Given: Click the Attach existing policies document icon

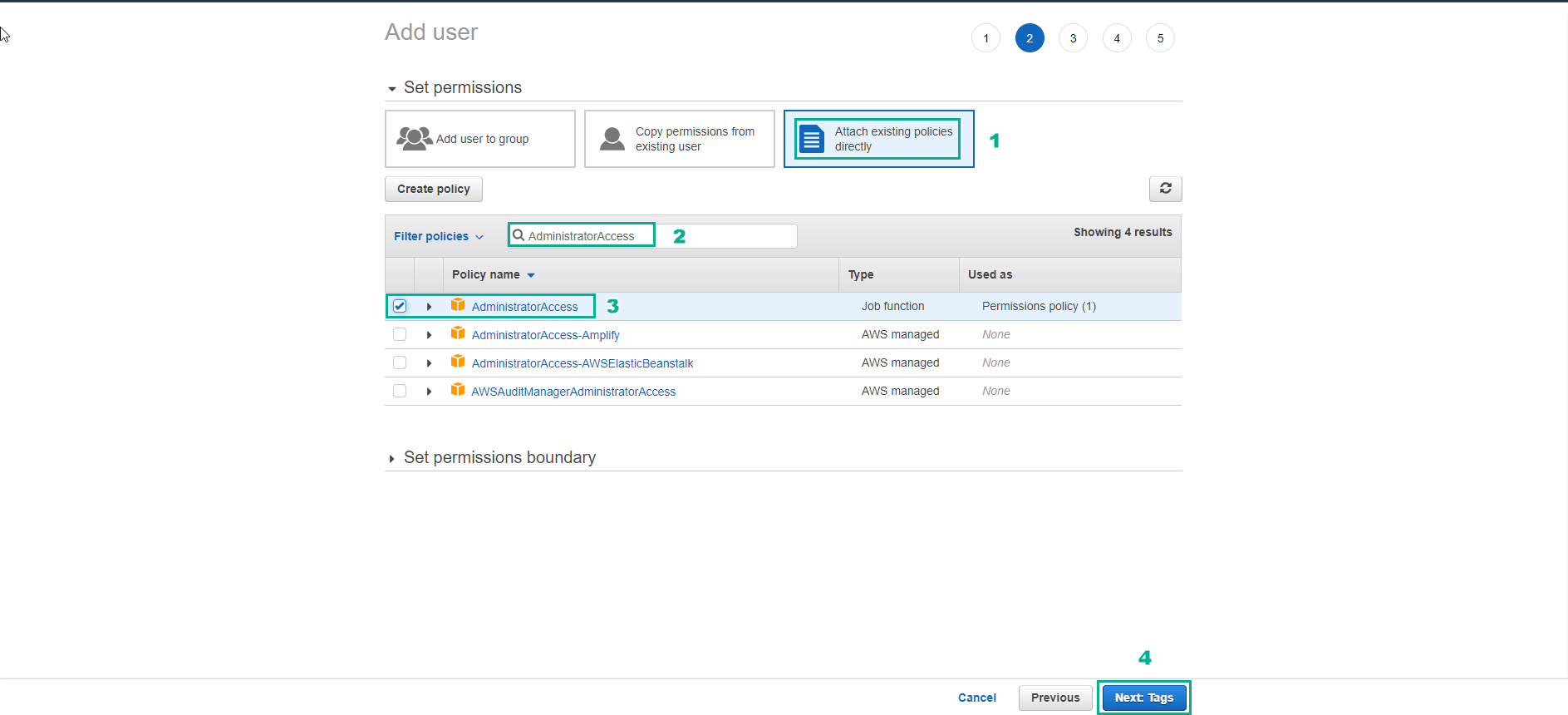Looking at the screenshot, I should click(812, 139).
